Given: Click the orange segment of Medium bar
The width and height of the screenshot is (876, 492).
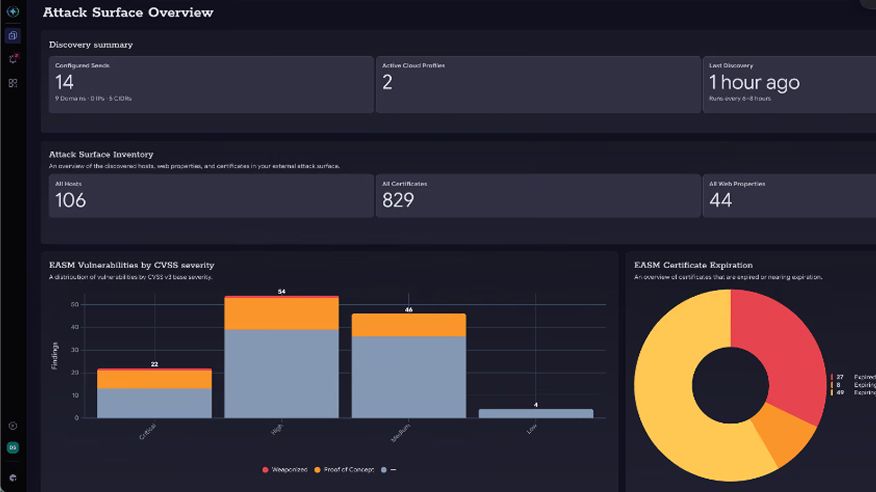Looking at the screenshot, I should point(408,325).
